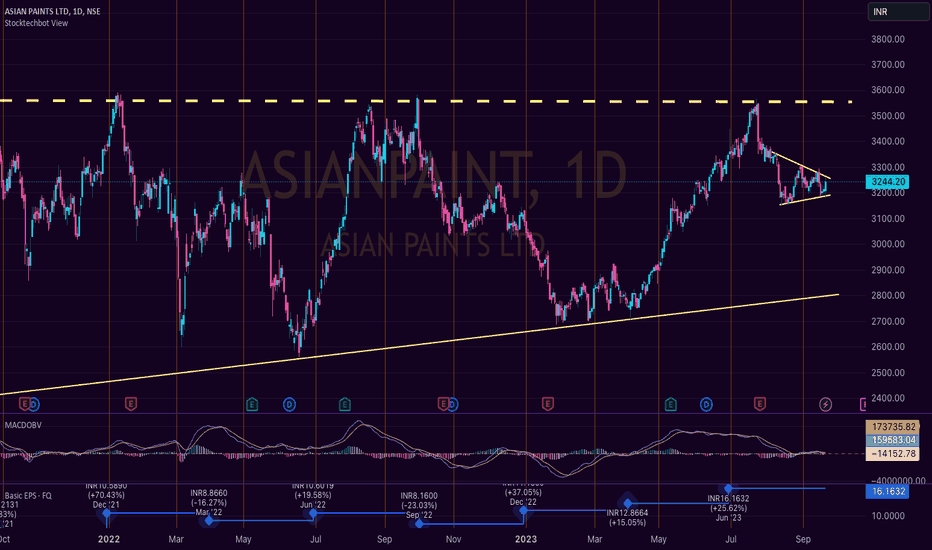The width and height of the screenshot is (932, 550).
Task: Click the 2023 time axis label
Action: tap(525, 539)
